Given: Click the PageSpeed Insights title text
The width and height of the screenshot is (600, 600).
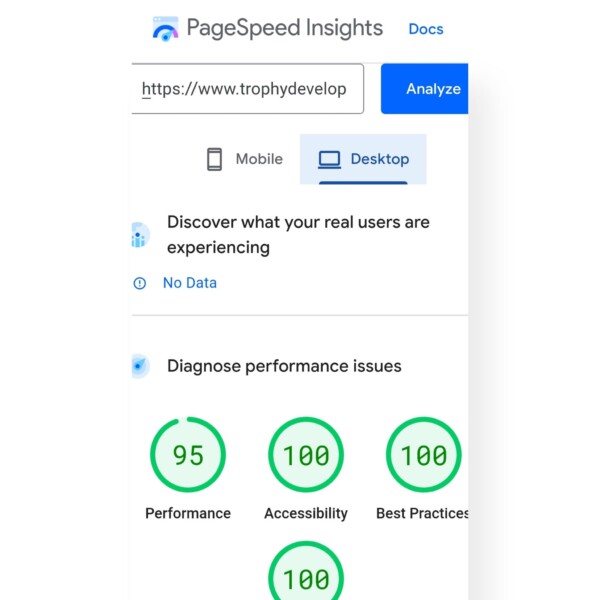Looking at the screenshot, I should tap(285, 28).
